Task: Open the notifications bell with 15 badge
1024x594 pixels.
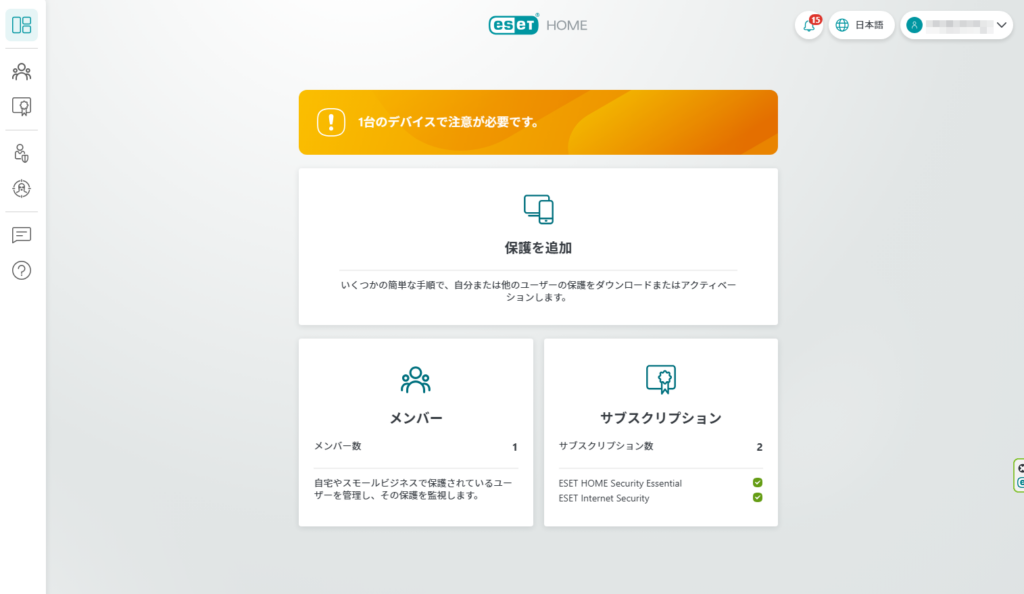Action: click(x=809, y=25)
